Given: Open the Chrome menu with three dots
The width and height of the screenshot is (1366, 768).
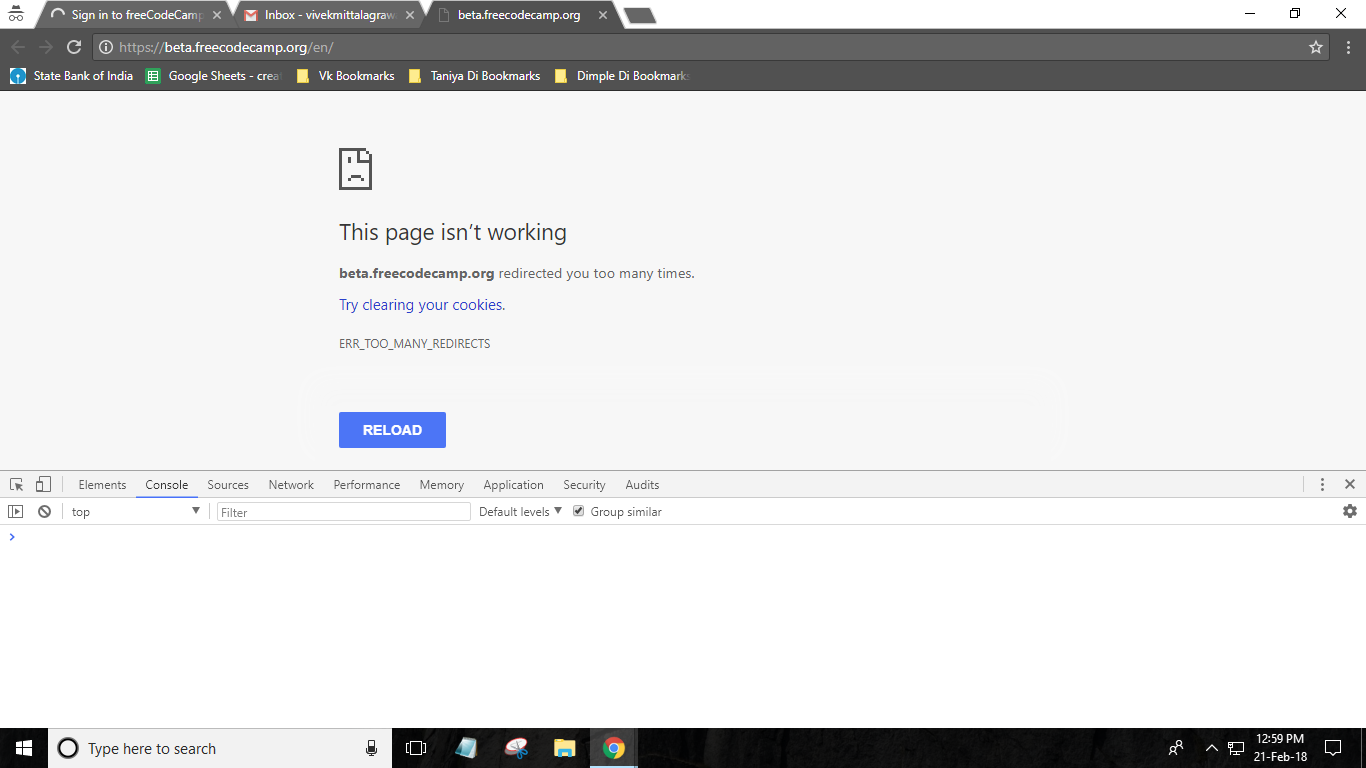Looking at the screenshot, I should point(1348,47).
